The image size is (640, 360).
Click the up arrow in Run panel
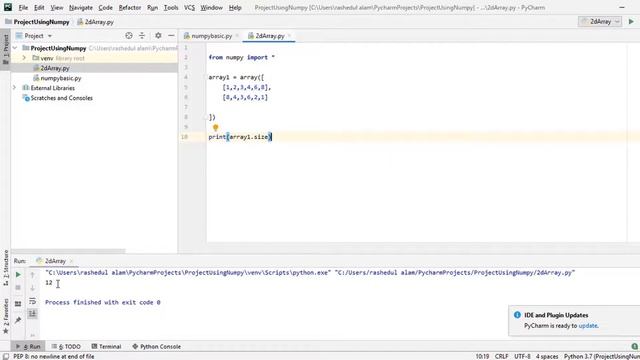click(33, 275)
